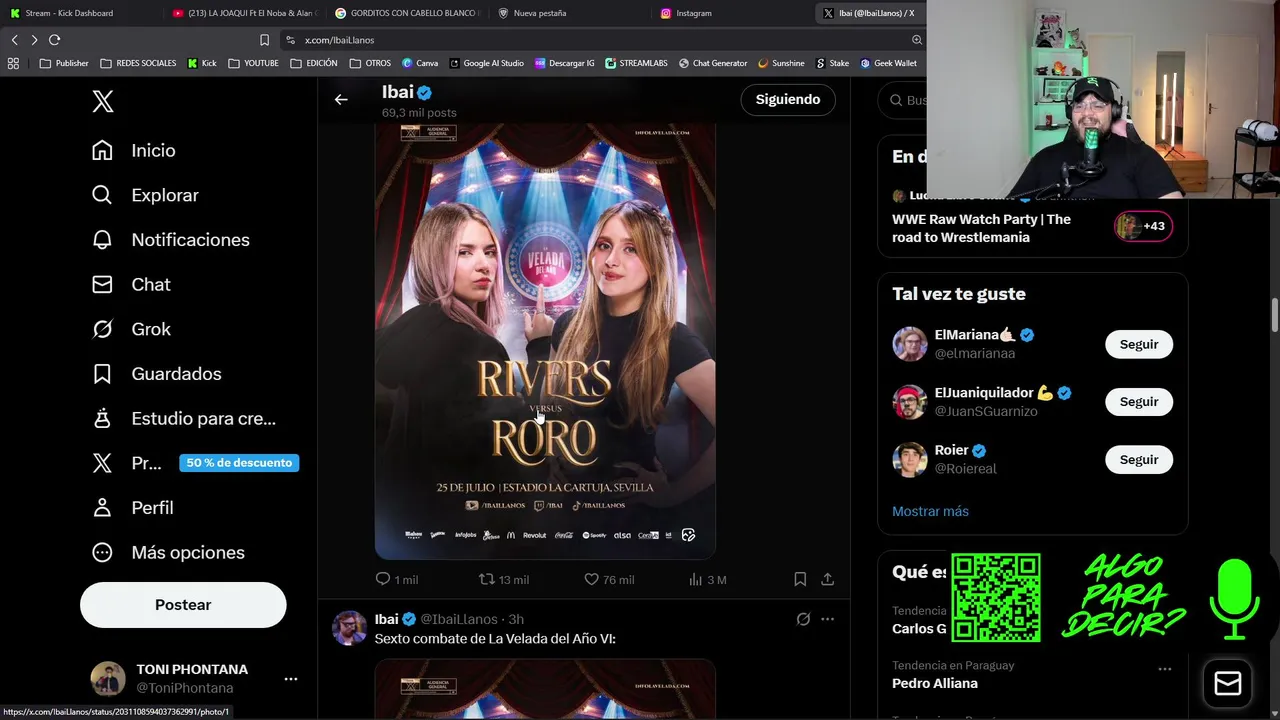Image resolution: width=1280 pixels, height=720 pixels.
Task: Open account menu dots for TONI PHONTANA
Action: 291,679
